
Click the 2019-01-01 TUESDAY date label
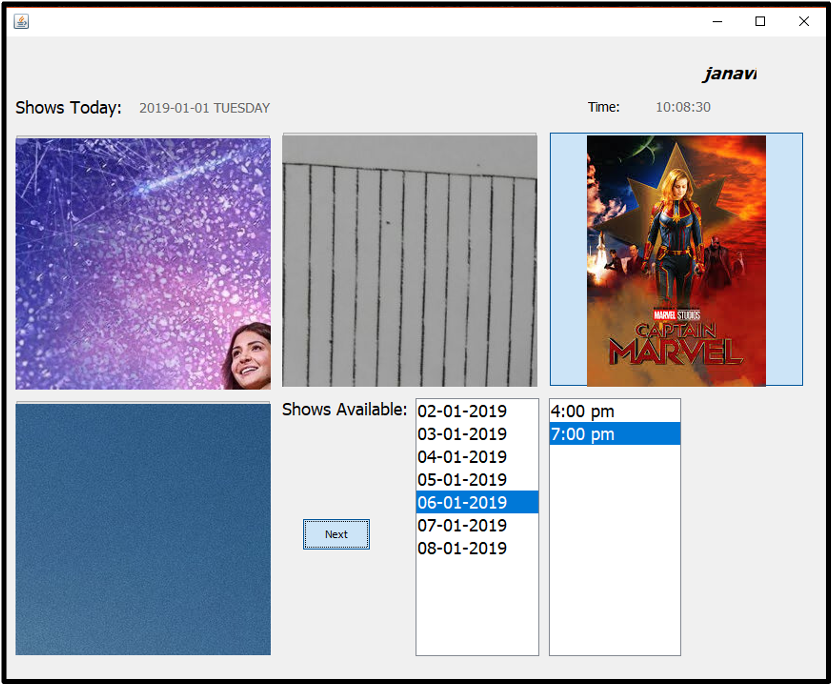click(204, 108)
